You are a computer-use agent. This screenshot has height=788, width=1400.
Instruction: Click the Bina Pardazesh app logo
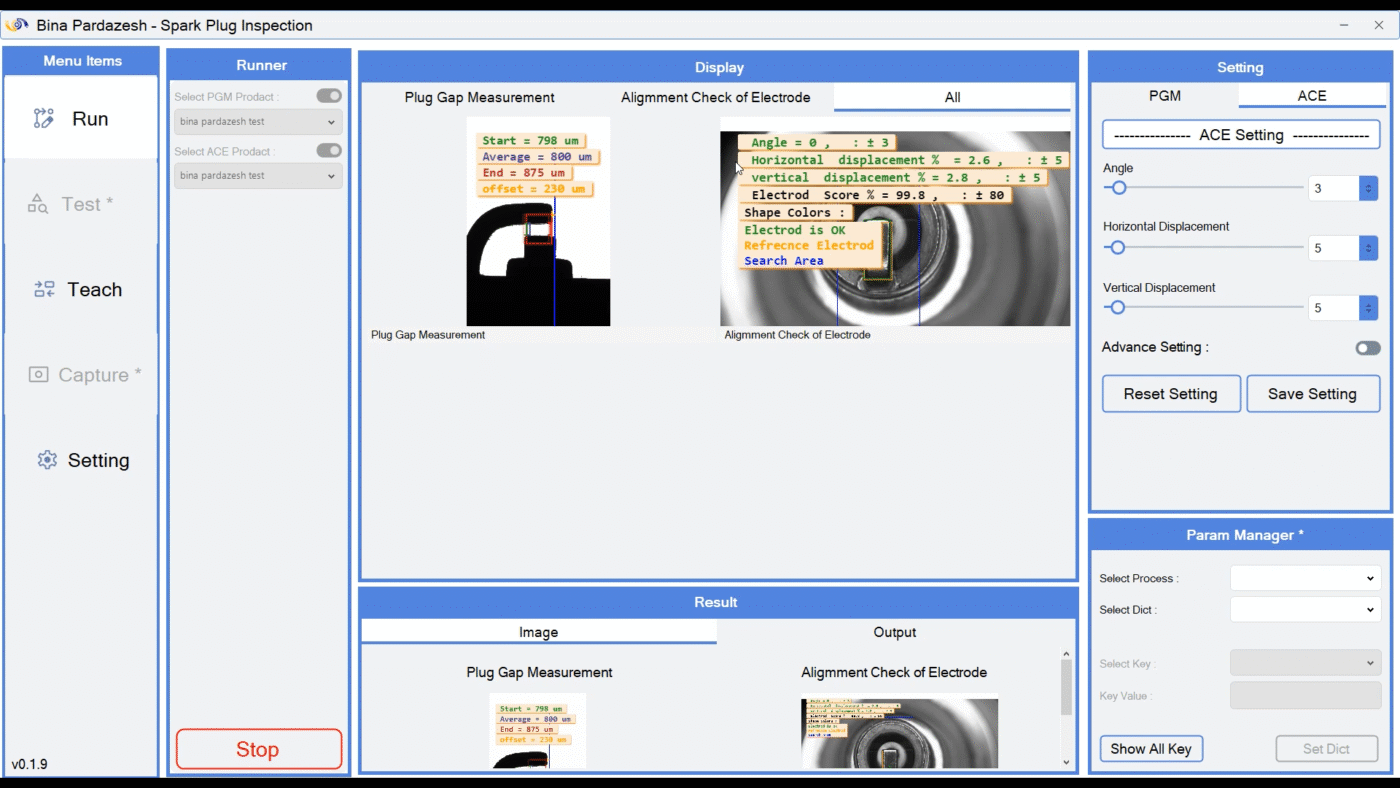coord(17,25)
